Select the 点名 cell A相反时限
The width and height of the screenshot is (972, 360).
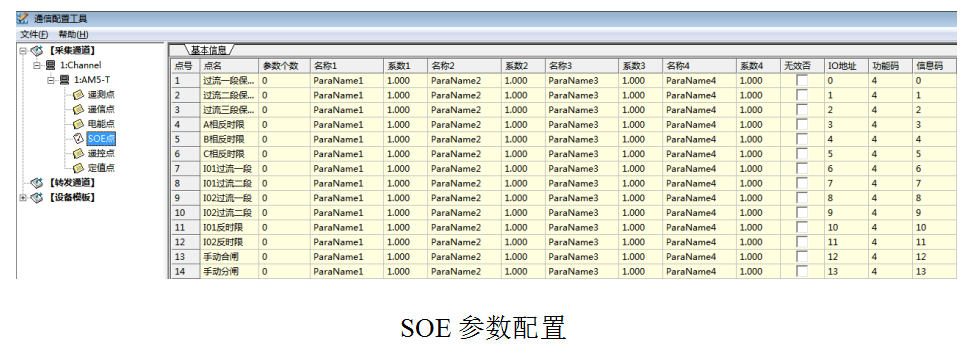pos(229,125)
